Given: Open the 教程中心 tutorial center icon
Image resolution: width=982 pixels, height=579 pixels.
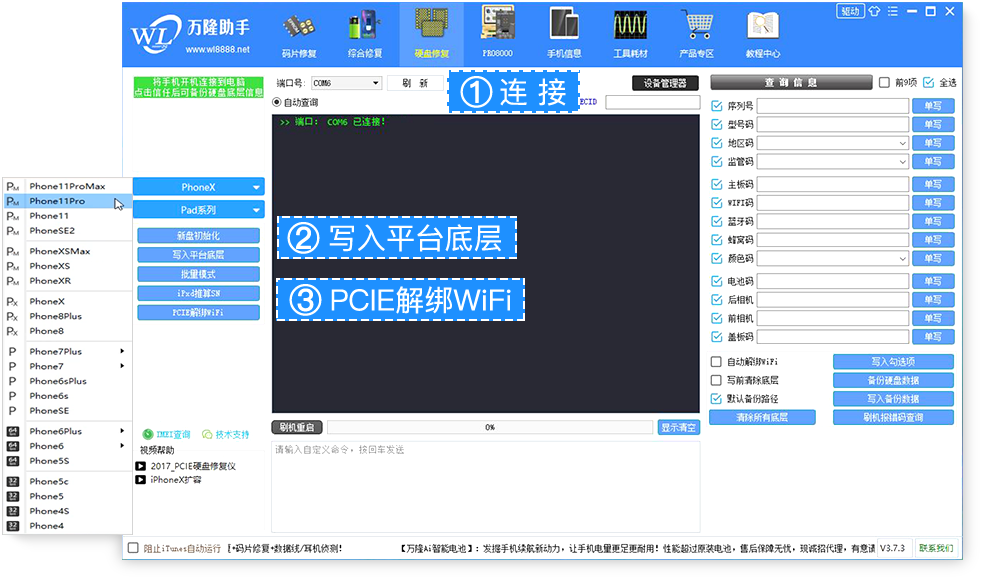Looking at the screenshot, I should pyautogui.click(x=763, y=33).
